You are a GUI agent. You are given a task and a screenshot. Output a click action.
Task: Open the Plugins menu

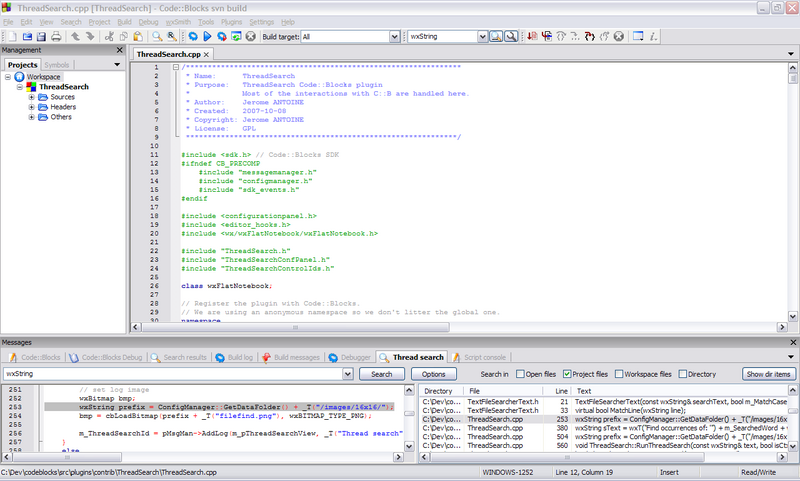coord(231,22)
